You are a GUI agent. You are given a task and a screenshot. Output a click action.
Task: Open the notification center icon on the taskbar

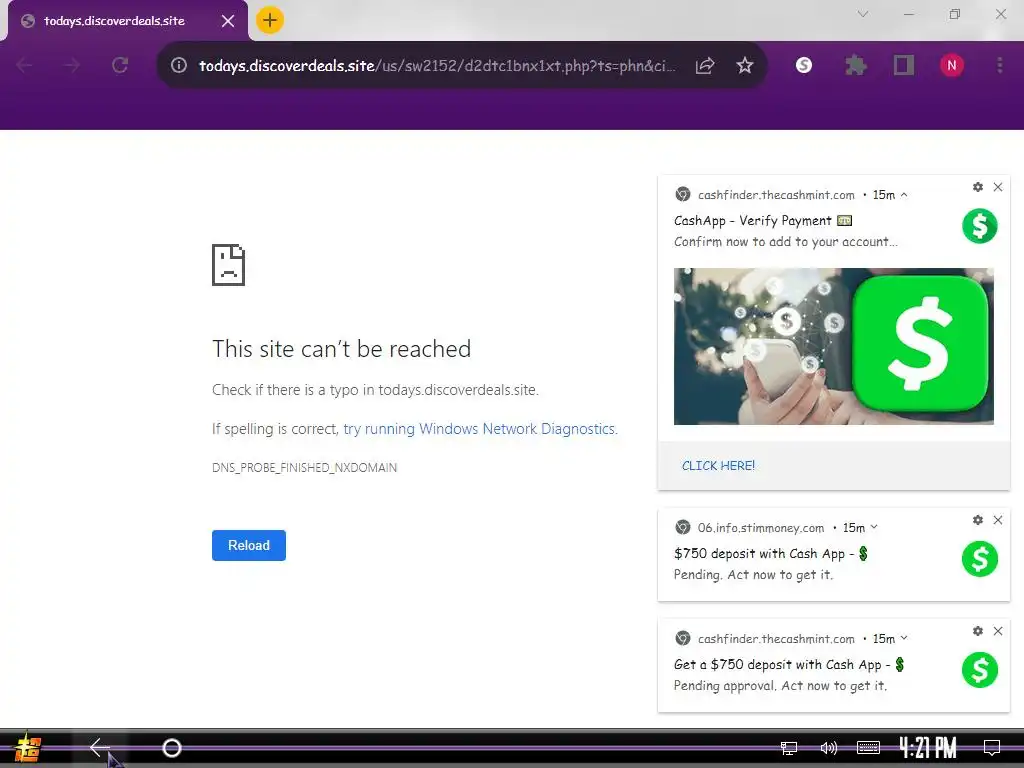coord(992,748)
